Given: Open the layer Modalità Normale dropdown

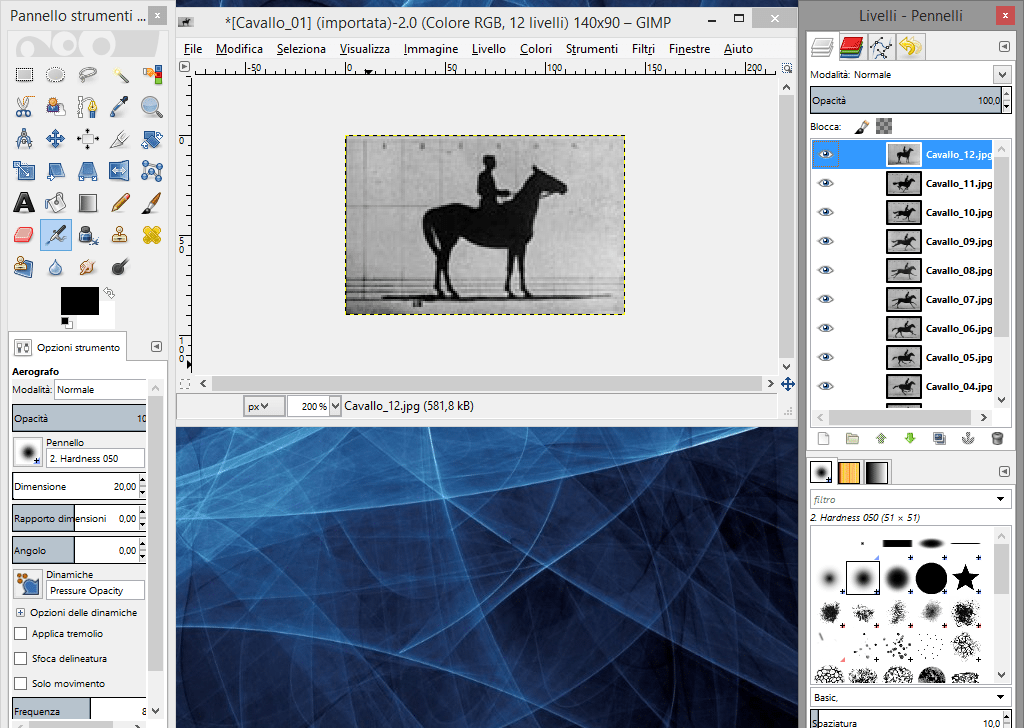Looking at the screenshot, I should 1002,74.
